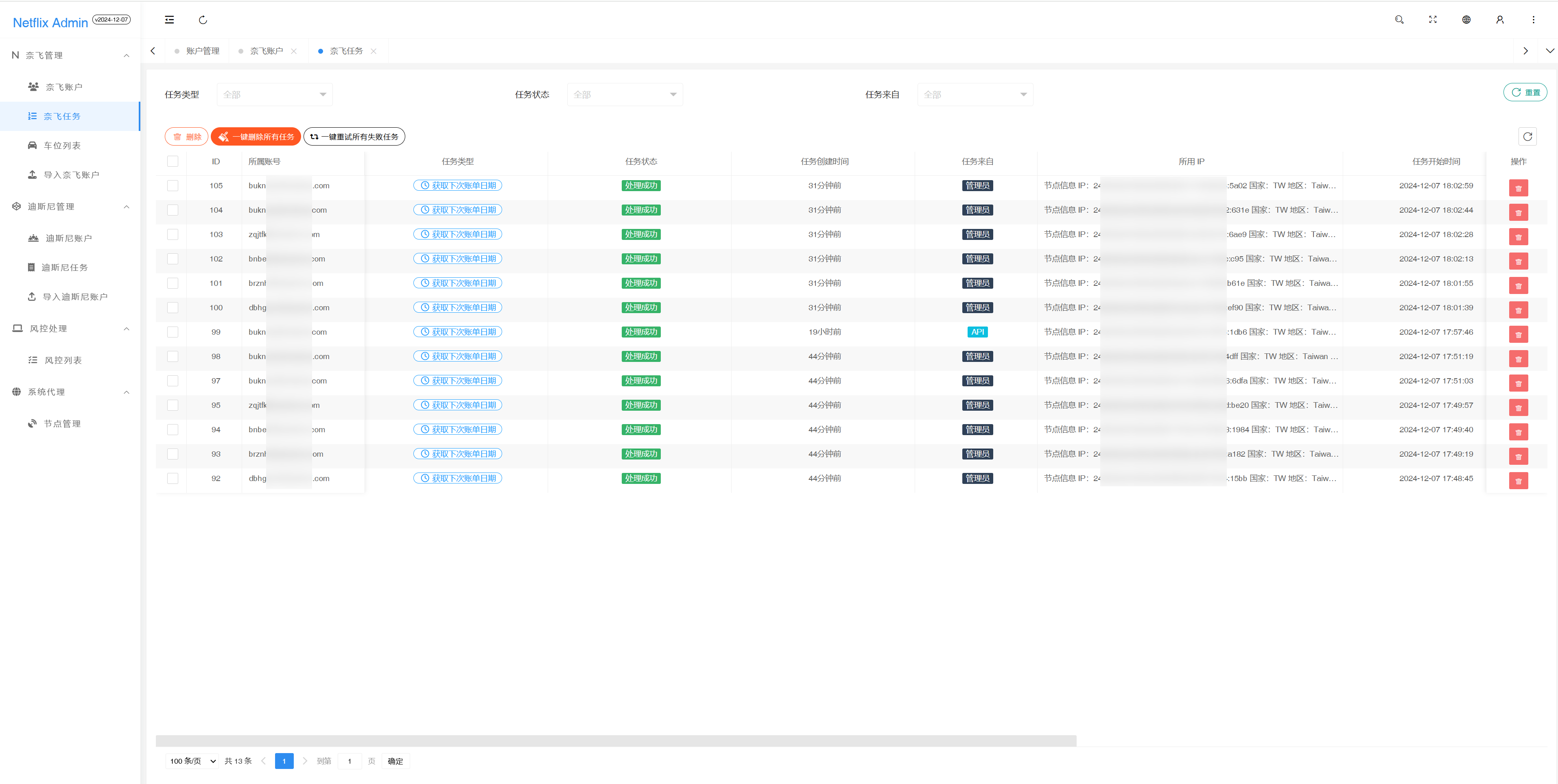
Task: Collapse the 系统代理 sidebar group
Action: (x=70, y=392)
